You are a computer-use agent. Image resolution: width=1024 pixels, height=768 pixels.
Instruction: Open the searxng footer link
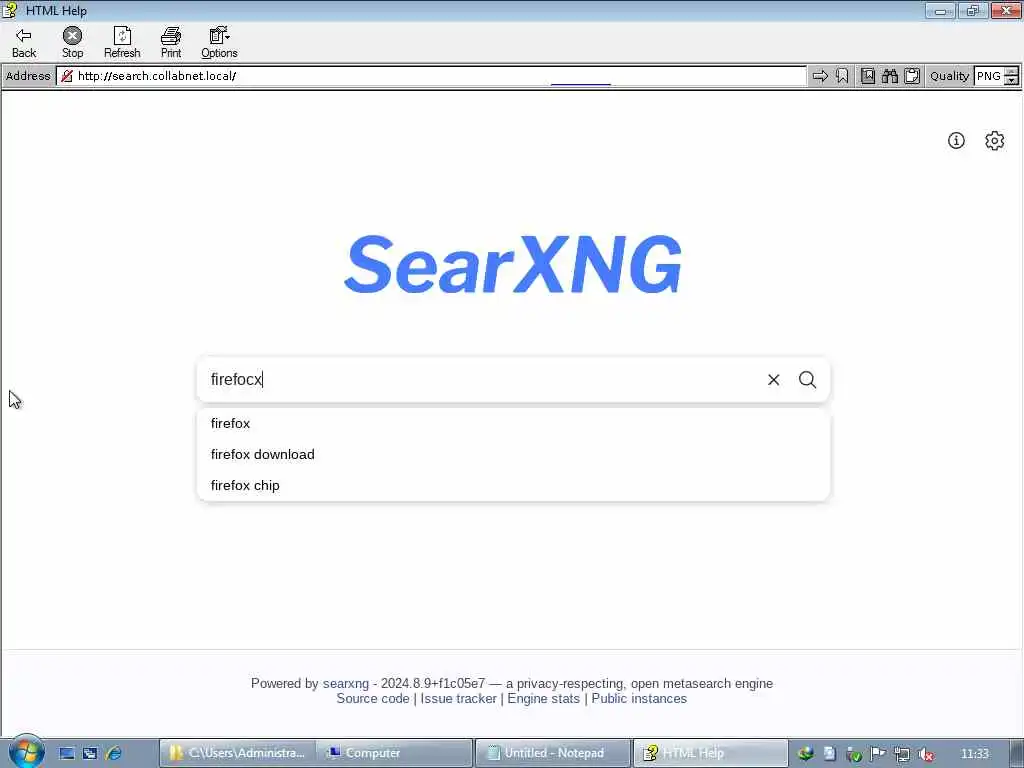click(x=345, y=683)
